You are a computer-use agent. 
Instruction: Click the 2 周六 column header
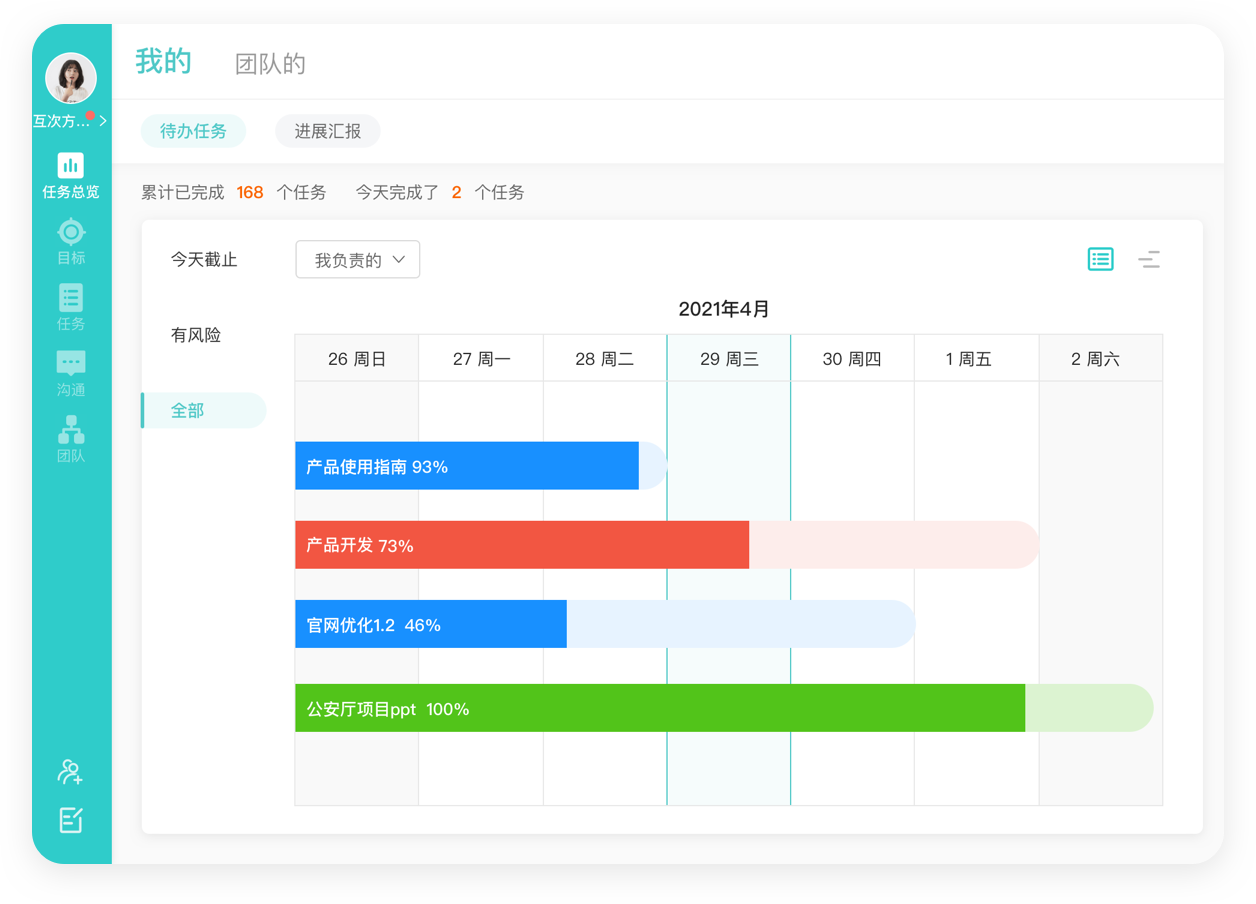[x=1101, y=358]
